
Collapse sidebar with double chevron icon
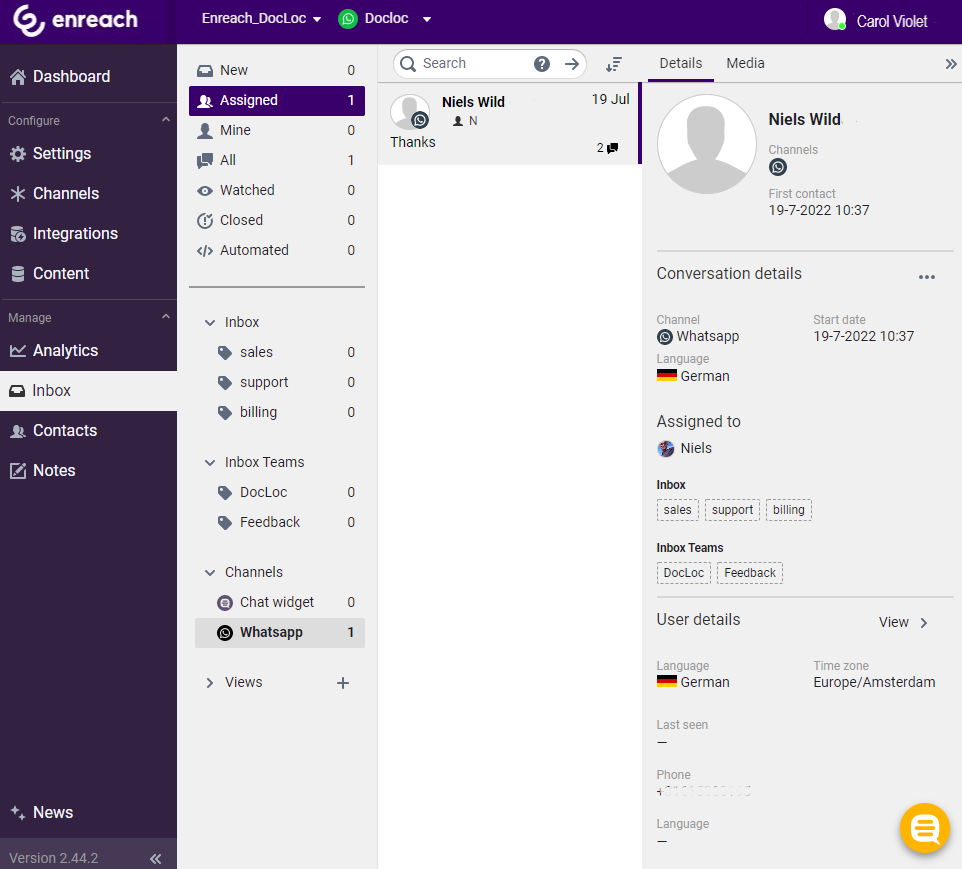[x=155, y=858]
